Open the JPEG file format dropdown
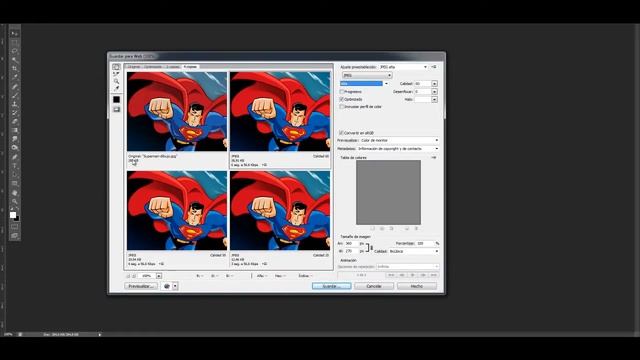The width and height of the screenshot is (640, 360). pos(367,75)
